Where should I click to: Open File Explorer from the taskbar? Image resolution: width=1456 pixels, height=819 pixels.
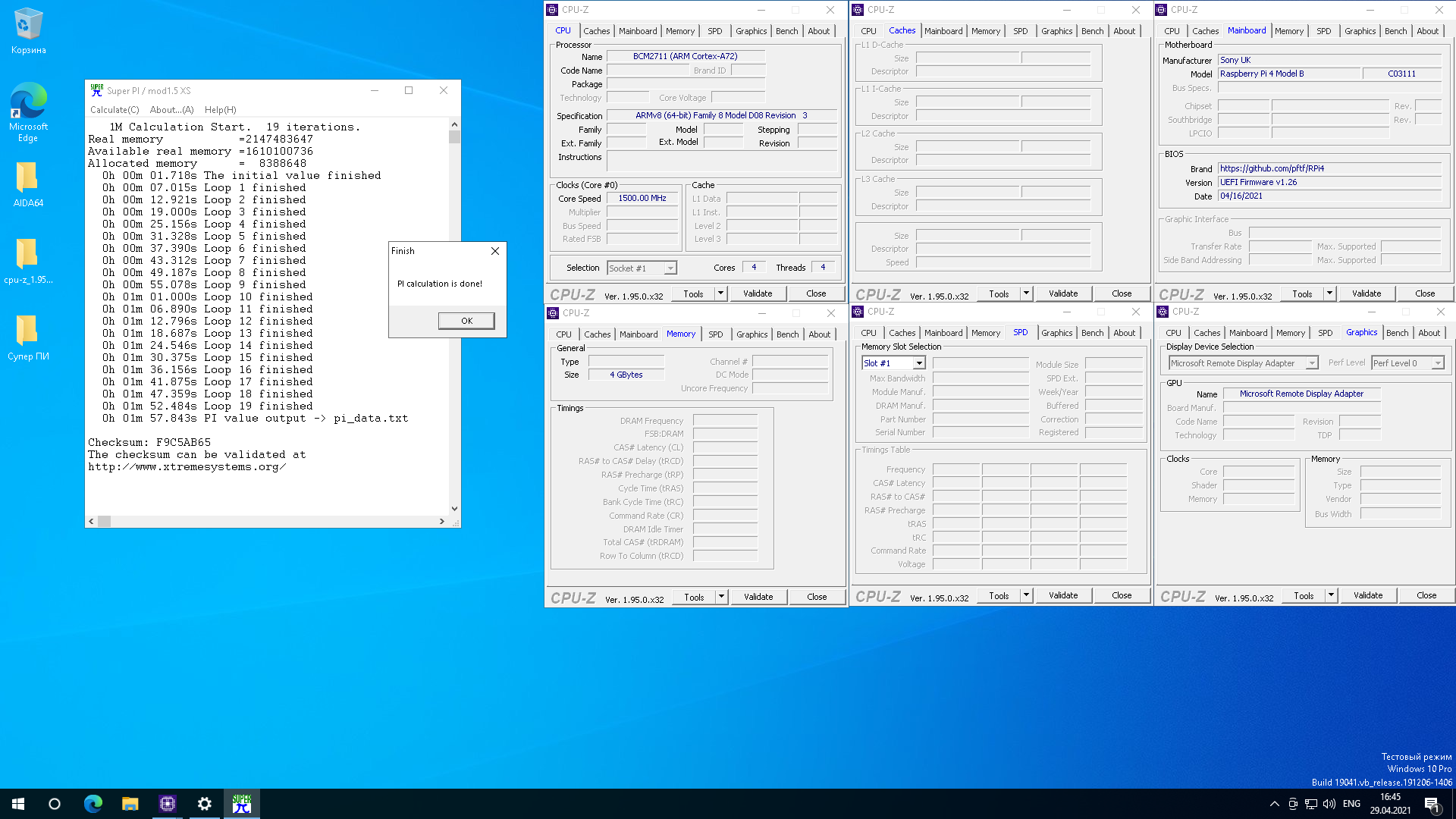click(x=130, y=804)
